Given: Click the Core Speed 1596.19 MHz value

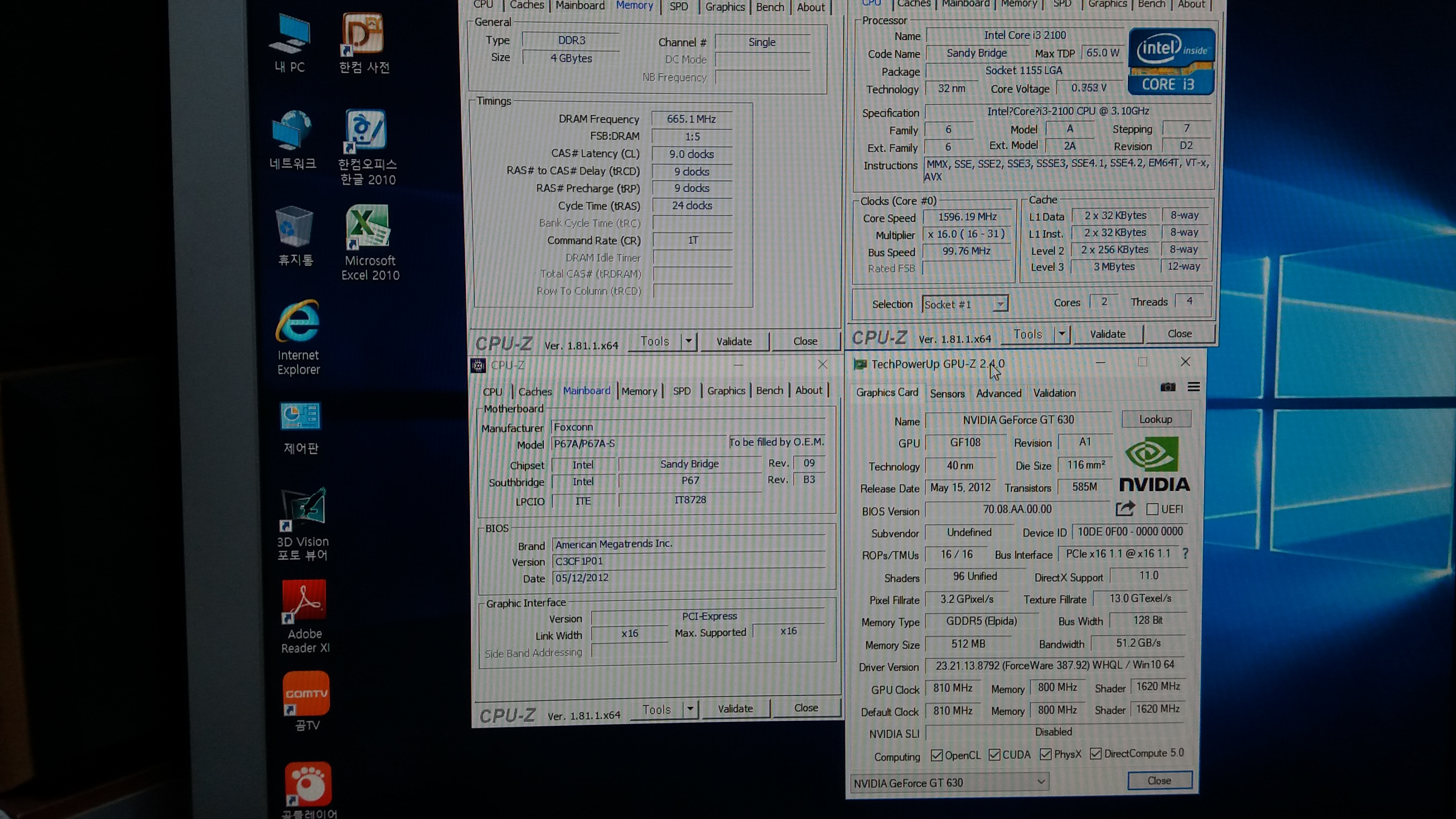Looking at the screenshot, I should tap(967, 217).
